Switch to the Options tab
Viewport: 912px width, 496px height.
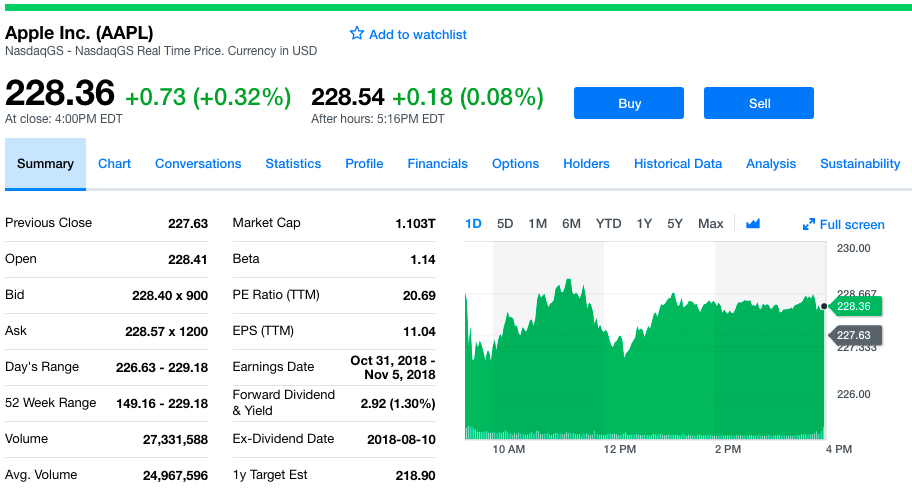pyautogui.click(x=515, y=164)
